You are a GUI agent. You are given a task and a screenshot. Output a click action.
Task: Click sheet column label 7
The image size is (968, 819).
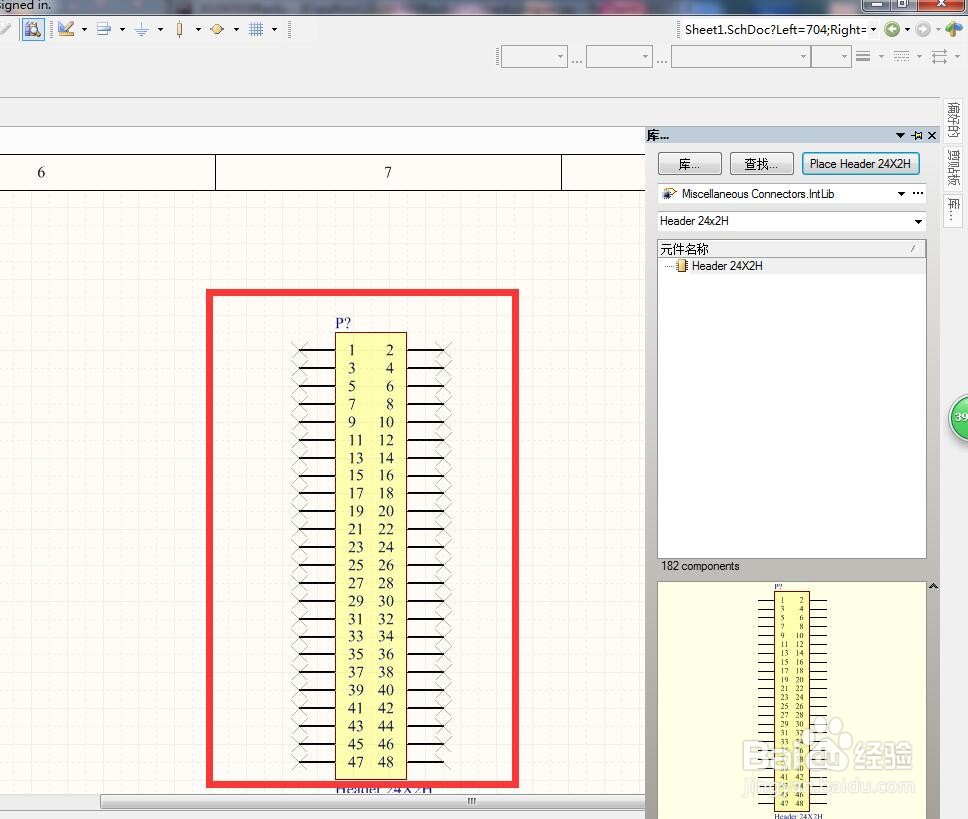point(388,172)
